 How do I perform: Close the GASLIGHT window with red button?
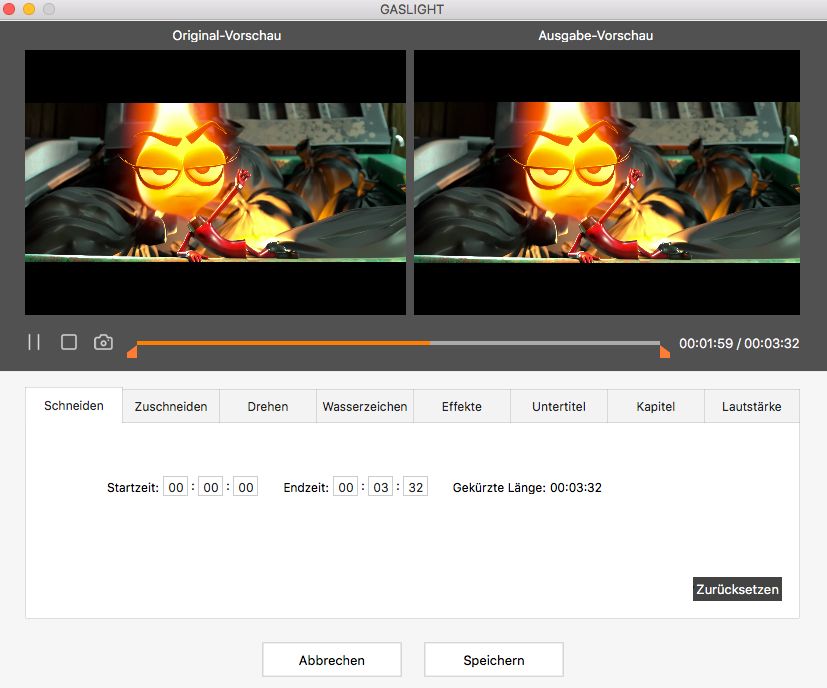[9, 9]
